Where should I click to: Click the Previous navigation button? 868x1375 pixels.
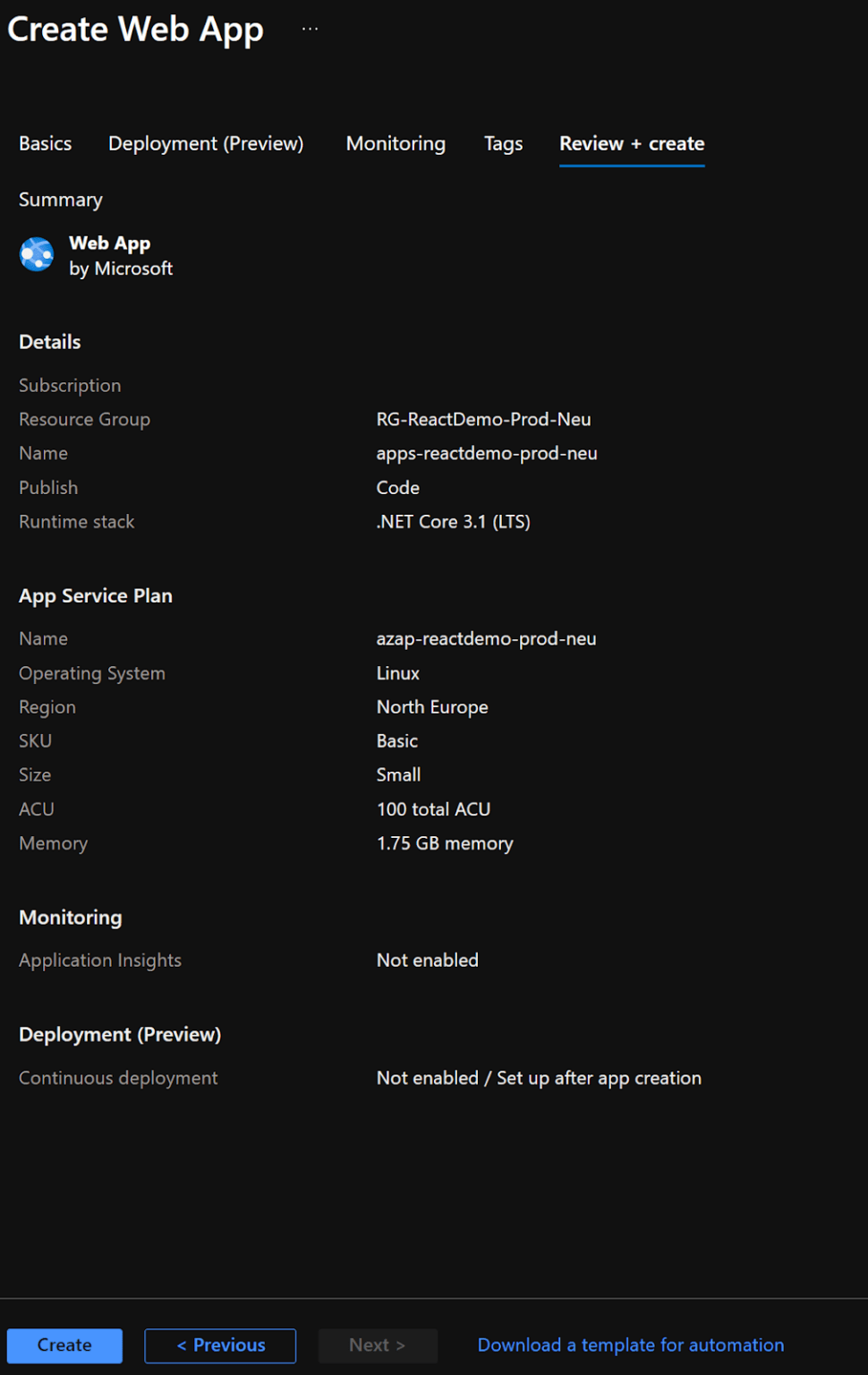click(x=220, y=1345)
